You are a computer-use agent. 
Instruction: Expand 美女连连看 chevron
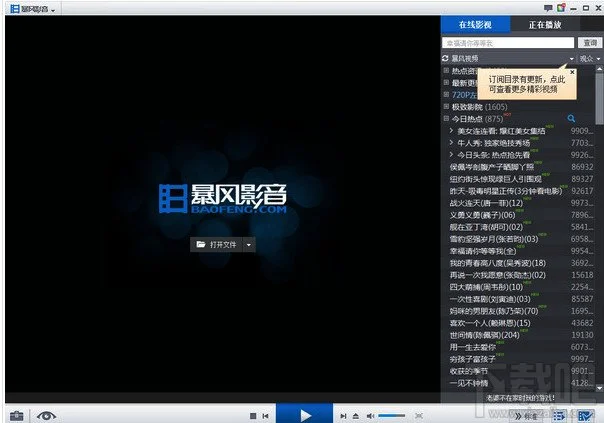(451, 131)
